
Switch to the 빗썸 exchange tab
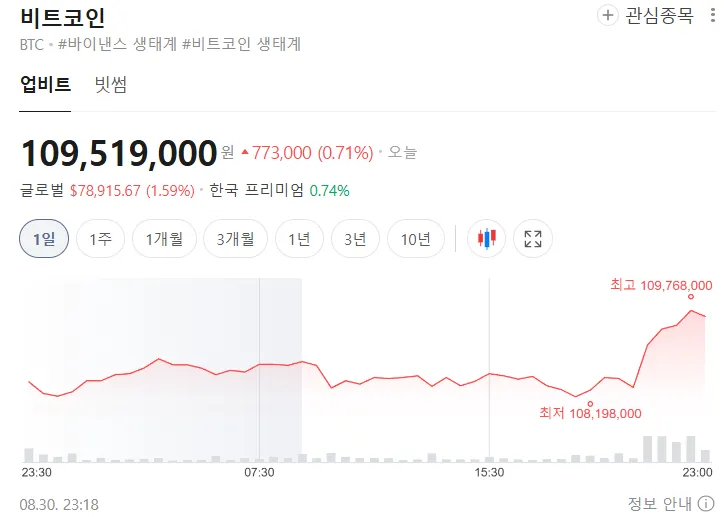(x=111, y=85)
